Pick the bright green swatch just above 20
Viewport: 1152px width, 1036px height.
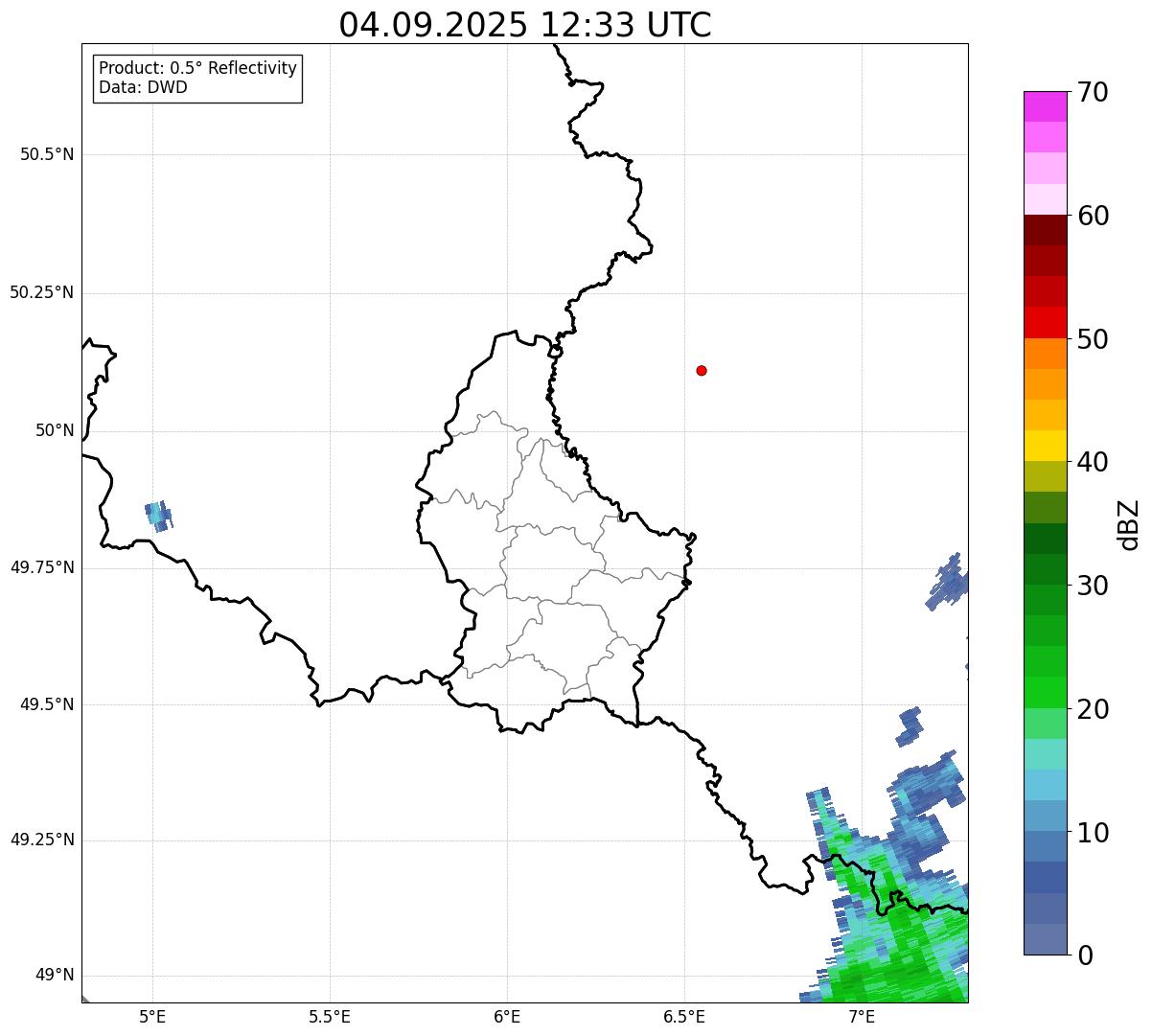click(x=1045, y=692)
